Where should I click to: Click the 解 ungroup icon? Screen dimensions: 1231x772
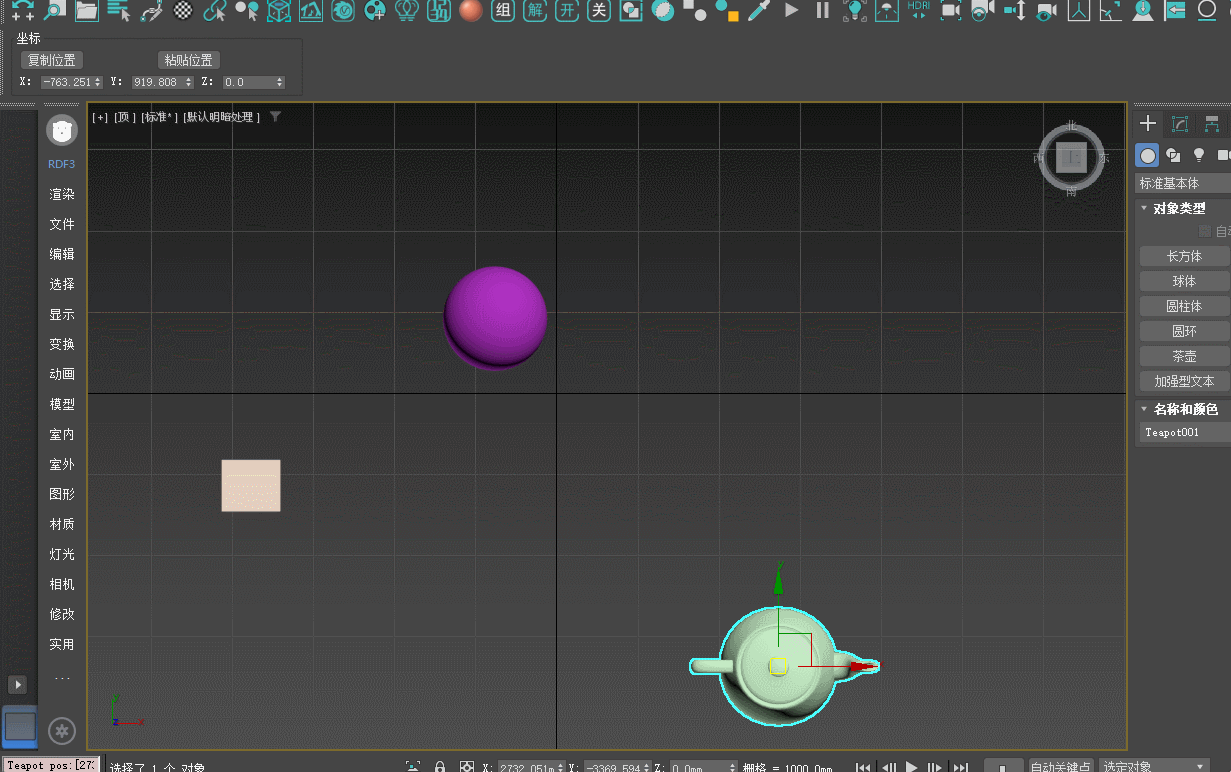[x=537, y=11]
